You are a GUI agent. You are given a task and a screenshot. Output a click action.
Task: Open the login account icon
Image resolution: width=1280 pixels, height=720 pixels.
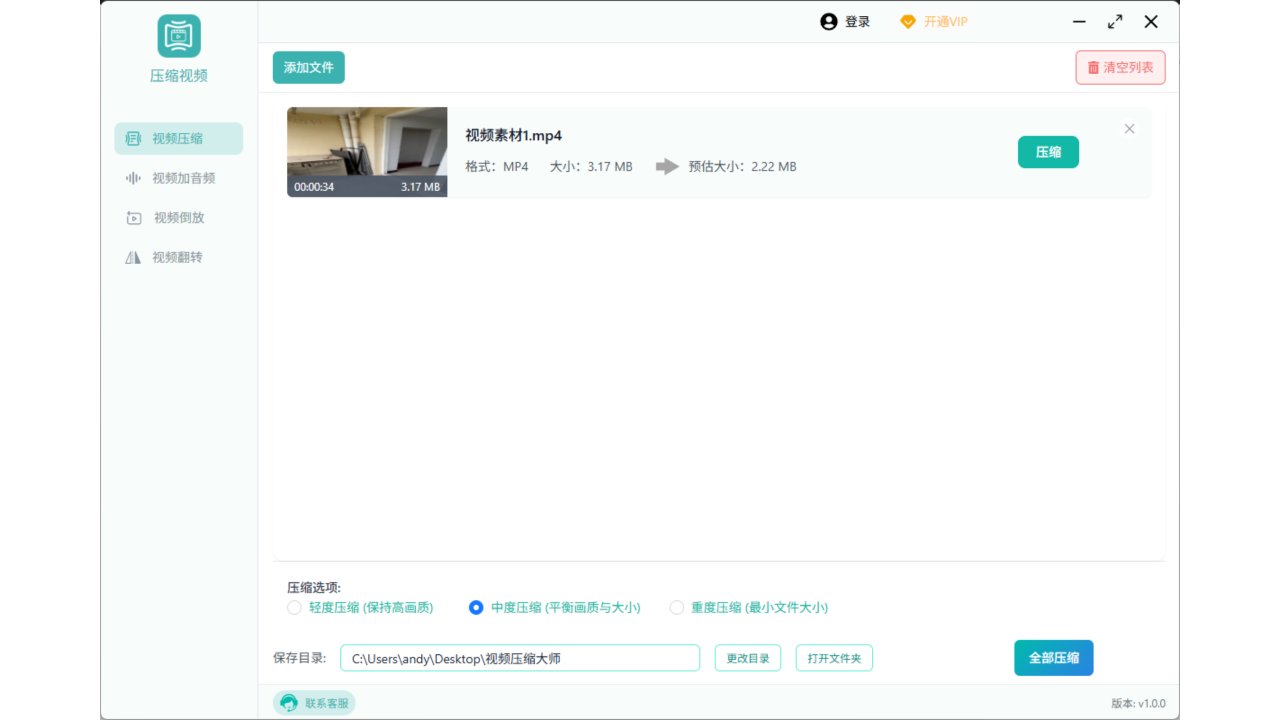(828, 21)
